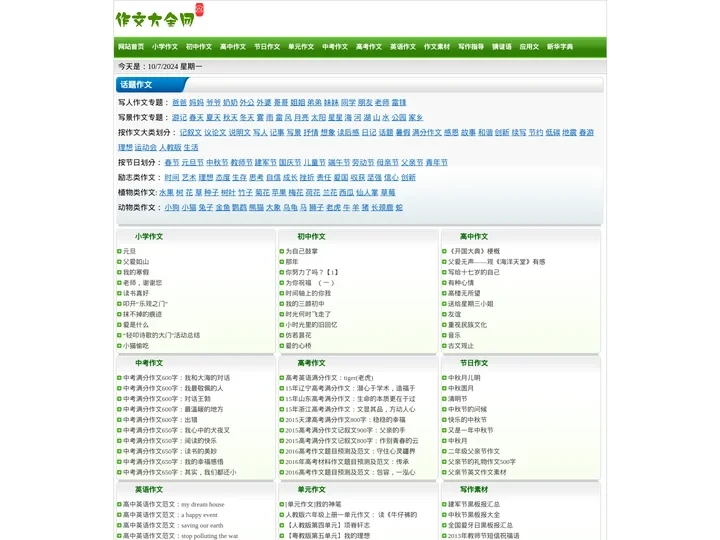Open the article 建军节黑板报汇总

coord(474,504)
